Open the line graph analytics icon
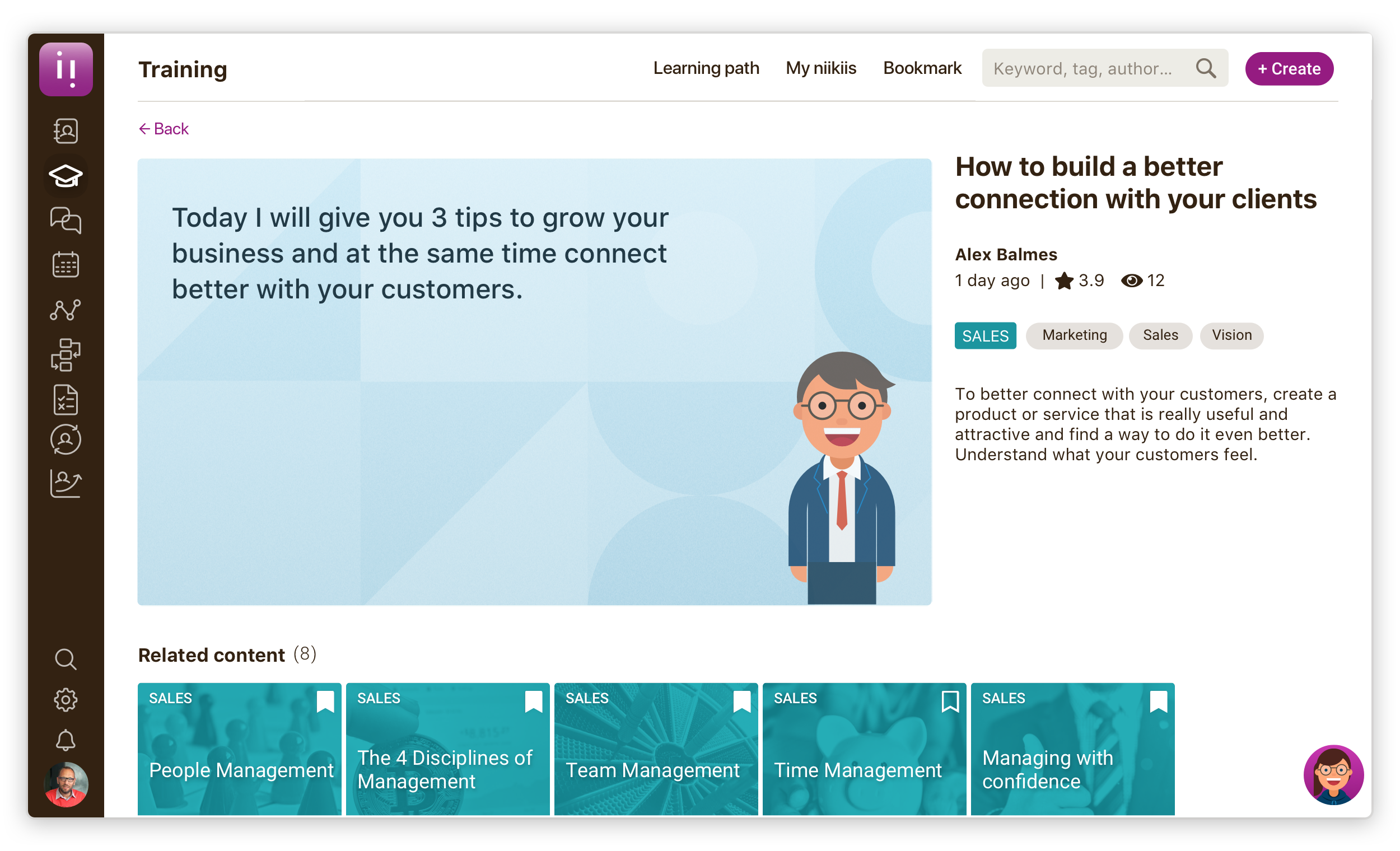 pyautogui.click(x=66, y=310)
